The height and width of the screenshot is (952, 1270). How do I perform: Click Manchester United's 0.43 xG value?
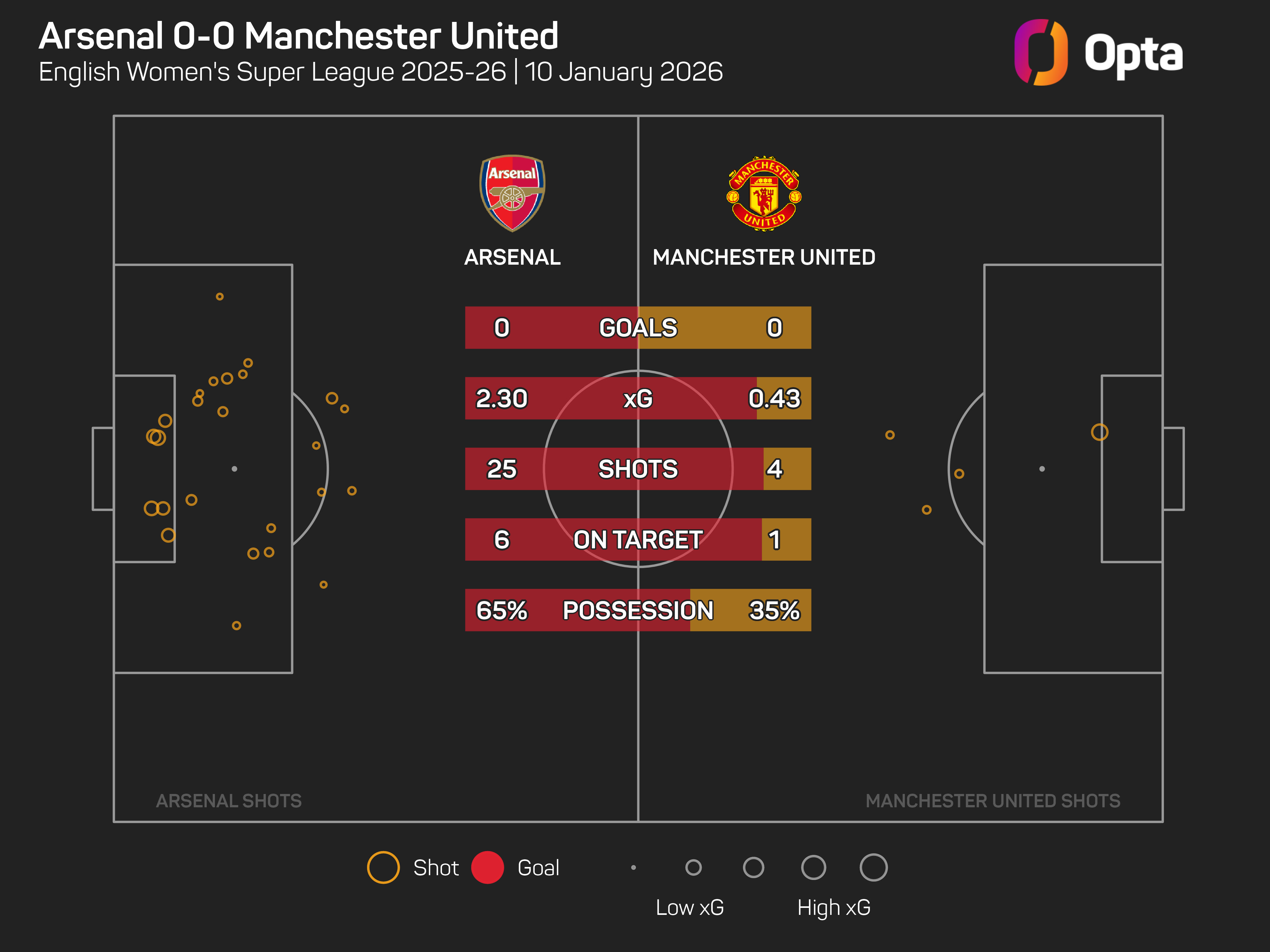[774, 398]
